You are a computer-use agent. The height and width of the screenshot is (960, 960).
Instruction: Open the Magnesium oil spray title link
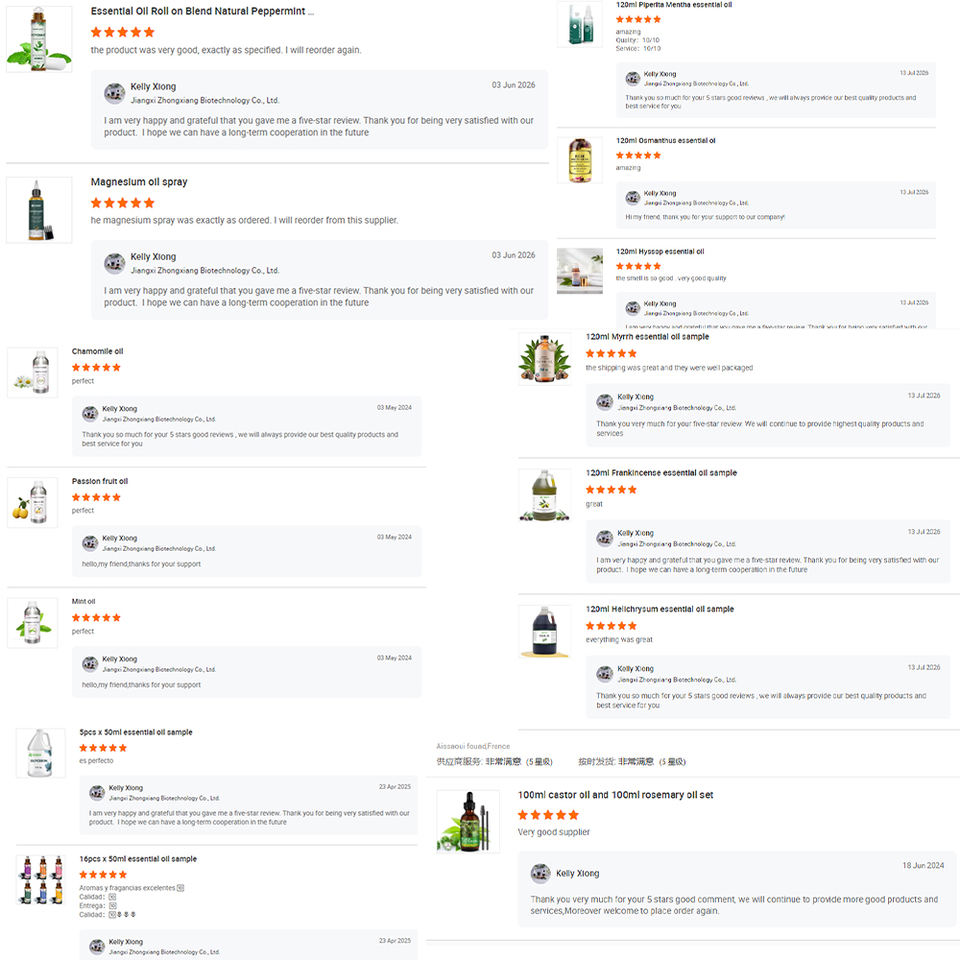(139, 182)
